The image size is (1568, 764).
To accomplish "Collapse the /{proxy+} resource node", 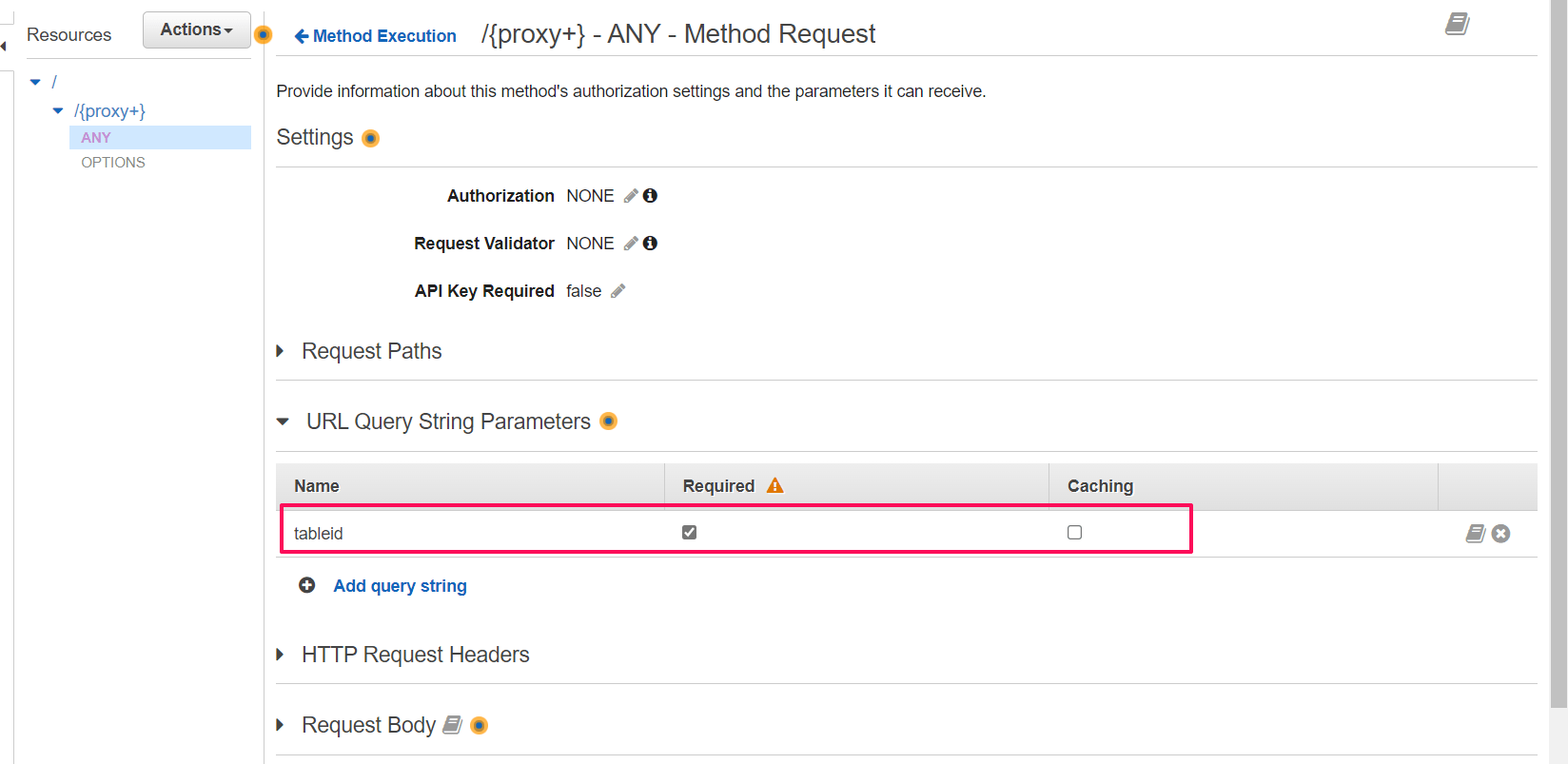I will [58, 111].
